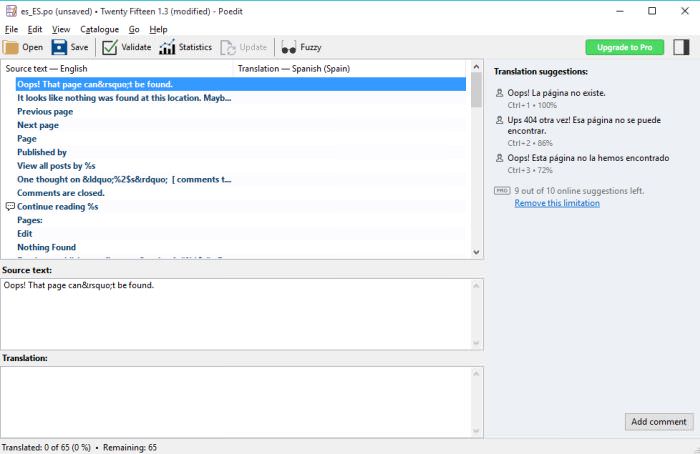Open the Edit menu

35,29
